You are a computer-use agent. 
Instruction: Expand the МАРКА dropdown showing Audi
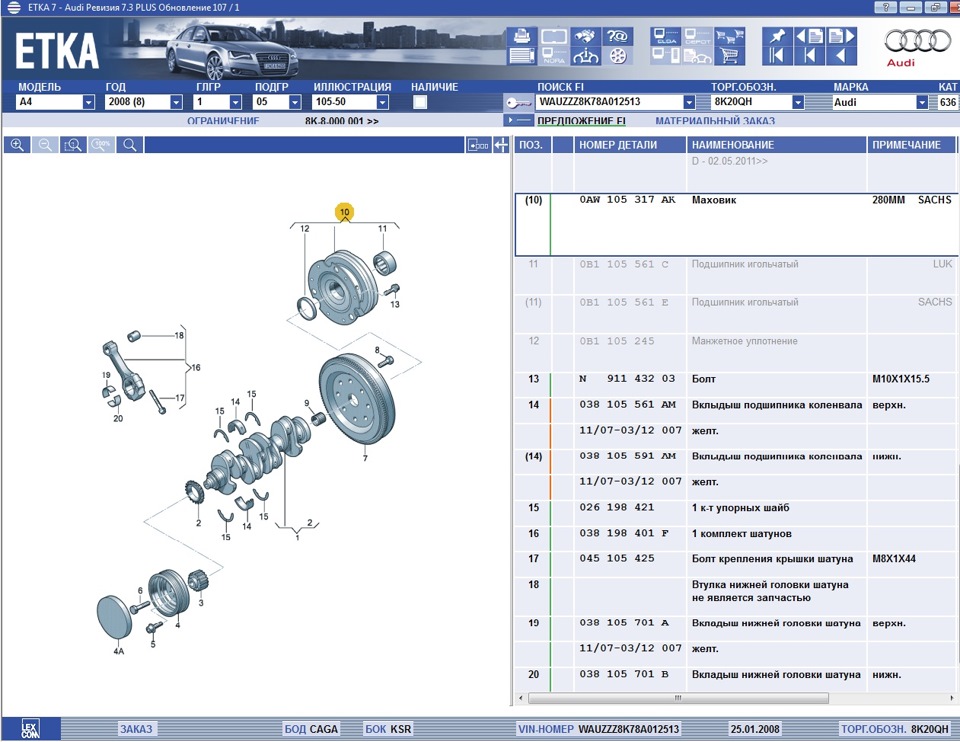click(922, 102)
